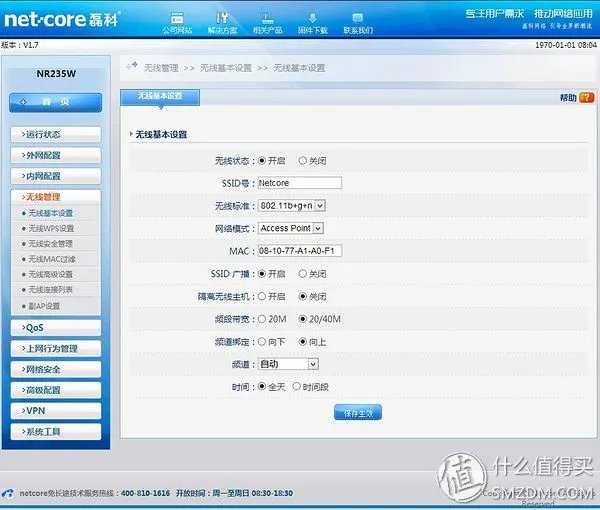600x510 pixels.
Task: Expand the 外网配置 menu
Action: [56, 155]
